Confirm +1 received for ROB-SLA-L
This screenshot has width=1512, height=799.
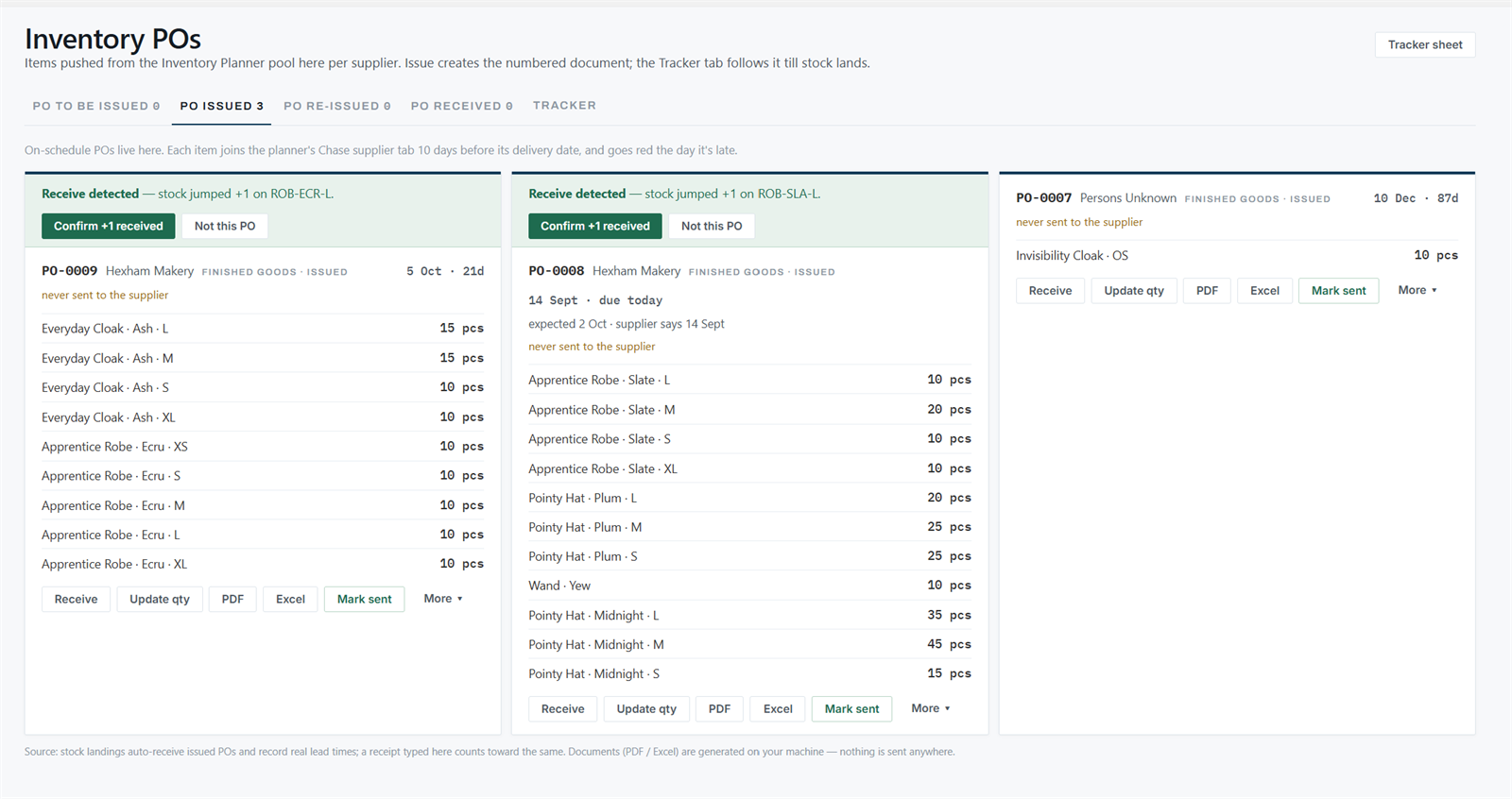click(x=595, y=226)
